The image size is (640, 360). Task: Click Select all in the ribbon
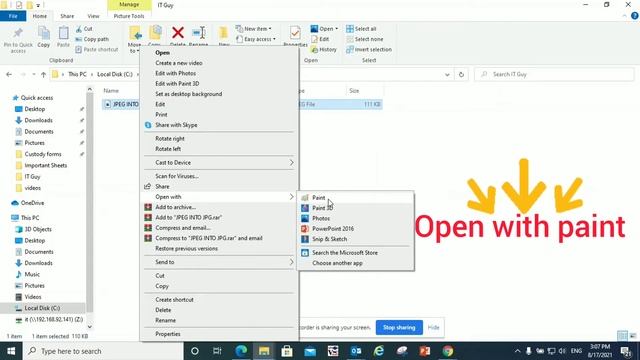(361, 29)
